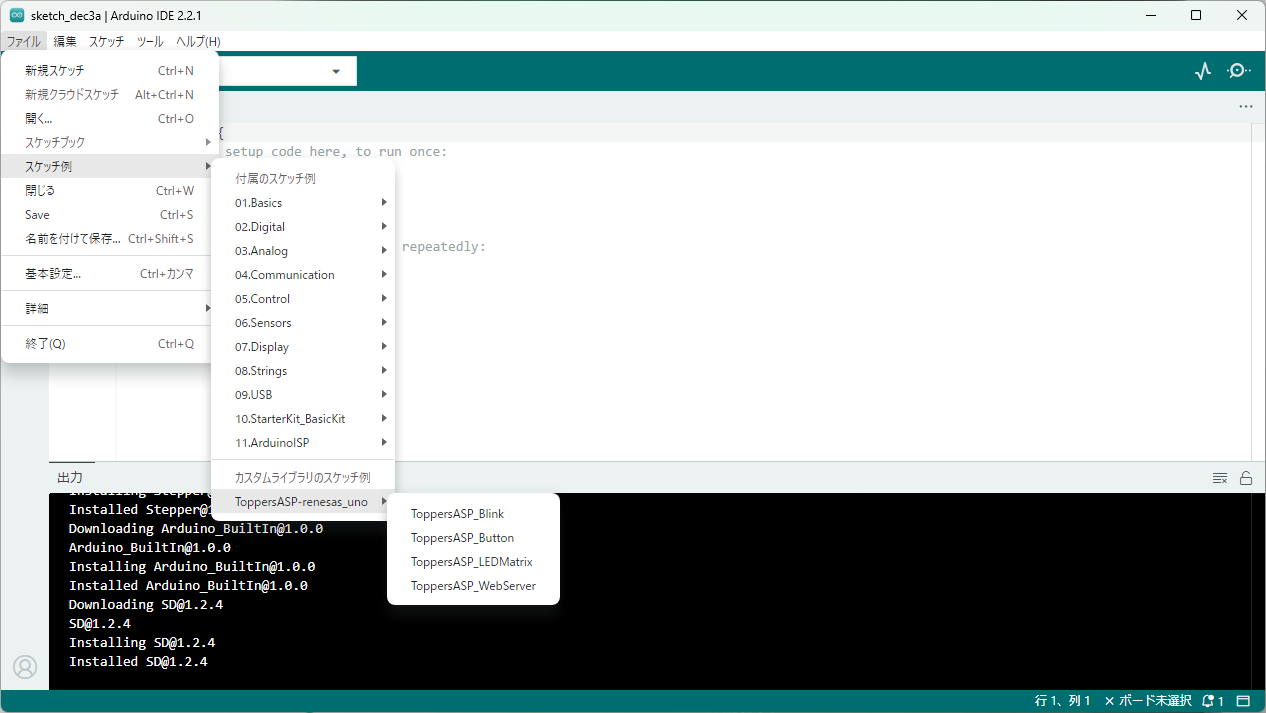Click the profile icon at the bottom left
1266x713 pixels.
point(25,667)
